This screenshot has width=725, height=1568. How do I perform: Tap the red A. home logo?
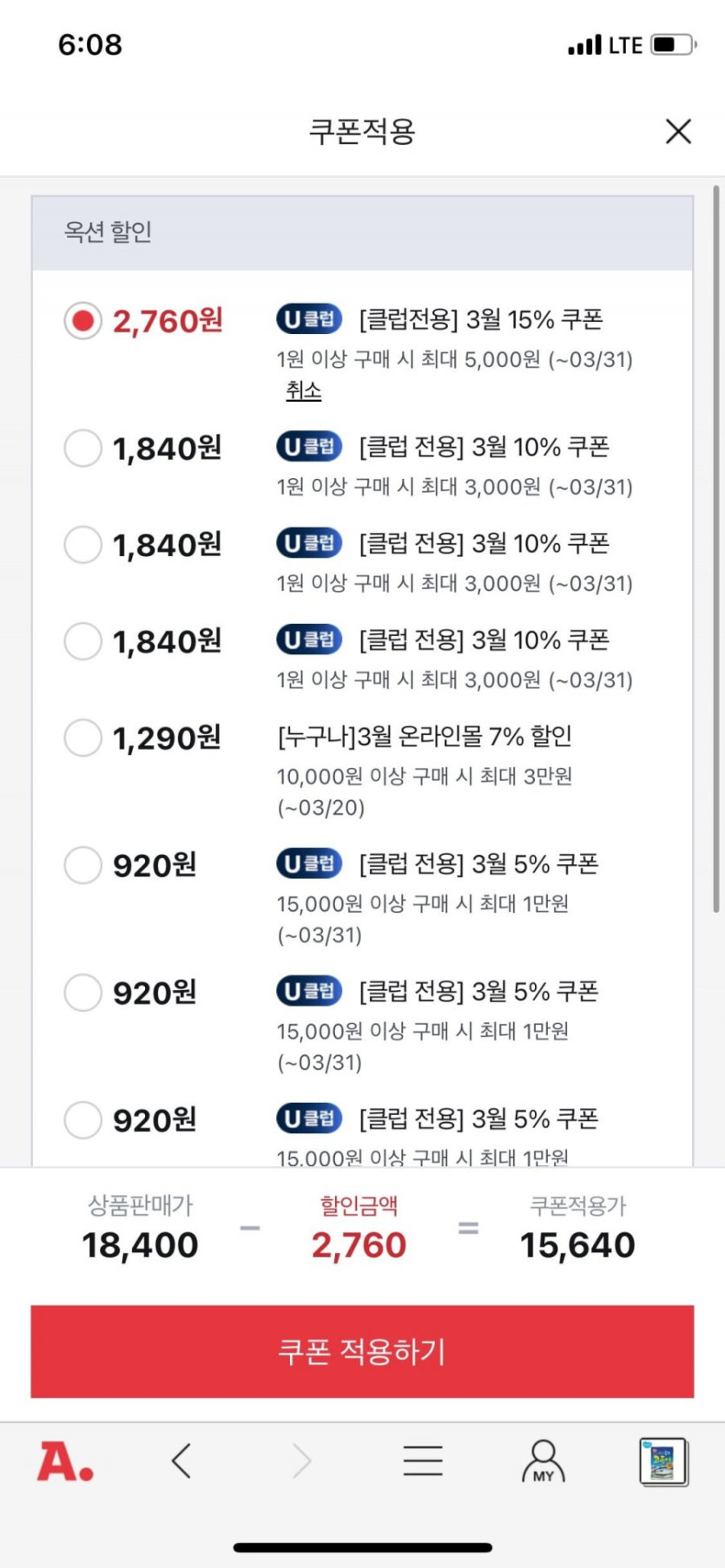[x=65, y=1461]
